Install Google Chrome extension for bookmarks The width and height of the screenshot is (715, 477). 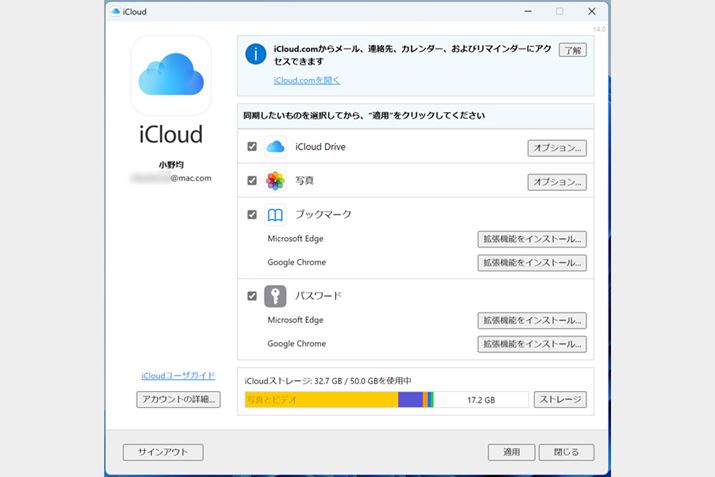(x=532, y=263)
